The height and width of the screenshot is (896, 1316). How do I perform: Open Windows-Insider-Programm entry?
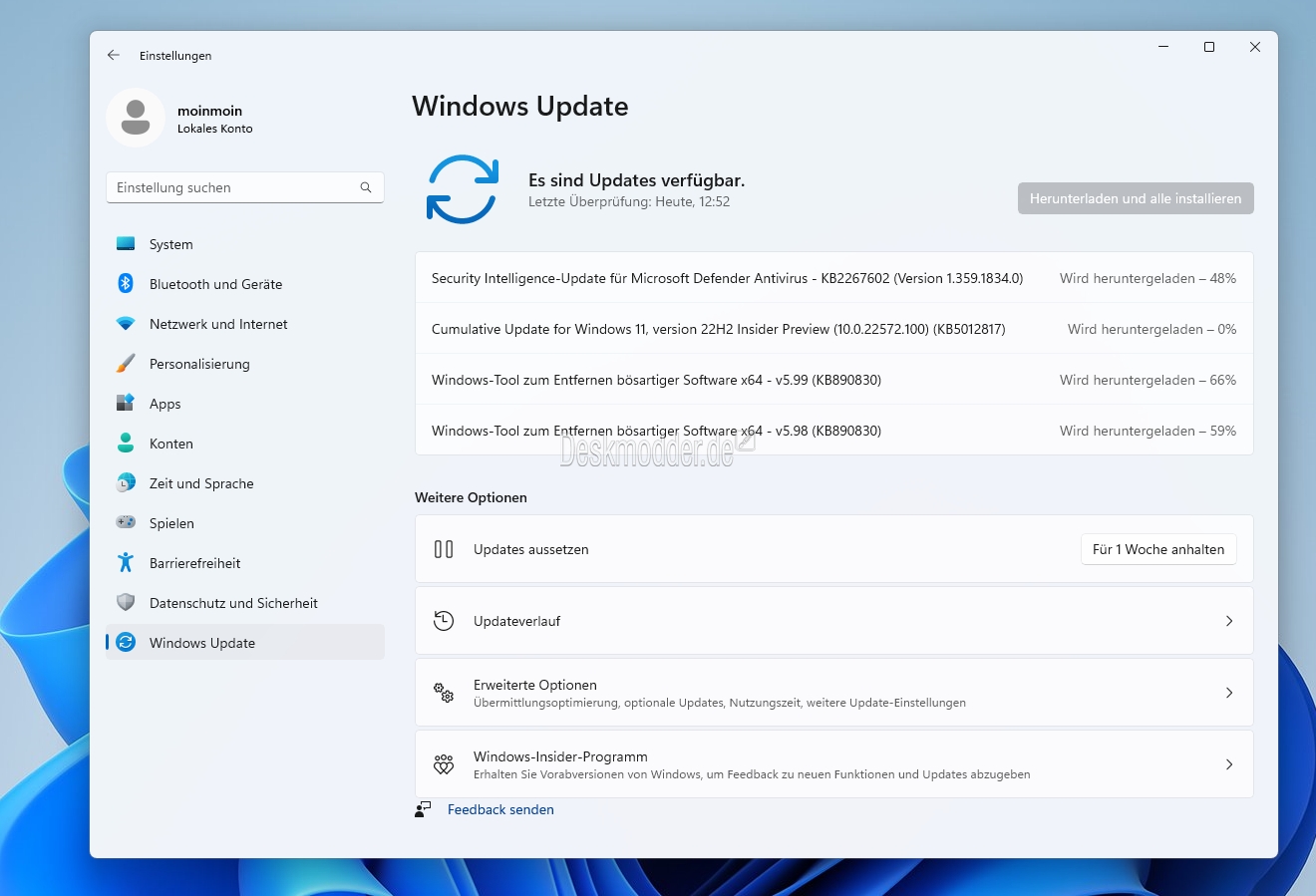pos(834,764)
